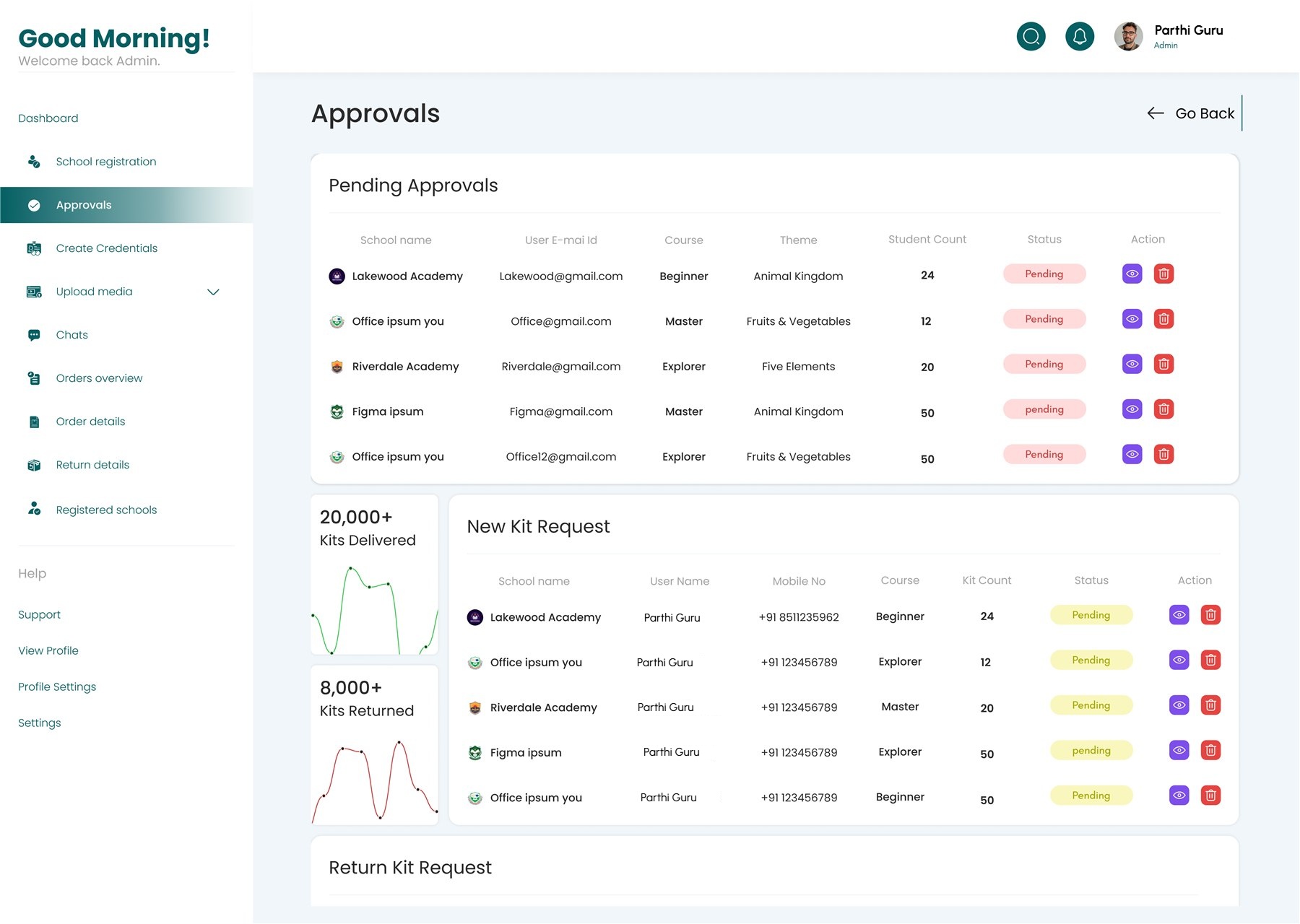The image size is (1300, 924).
Task: Click the Pending status badge for Lakewood@gmail.com
Action: [x=1044, y=274]
